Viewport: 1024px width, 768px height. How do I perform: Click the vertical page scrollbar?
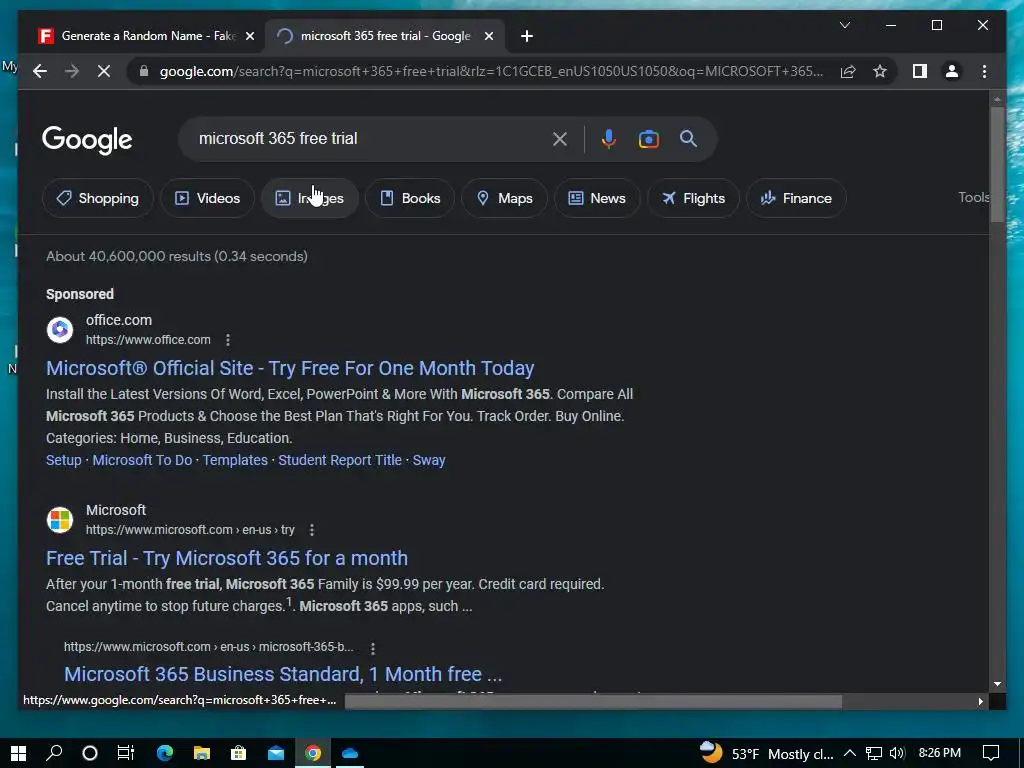click(997, 163)
